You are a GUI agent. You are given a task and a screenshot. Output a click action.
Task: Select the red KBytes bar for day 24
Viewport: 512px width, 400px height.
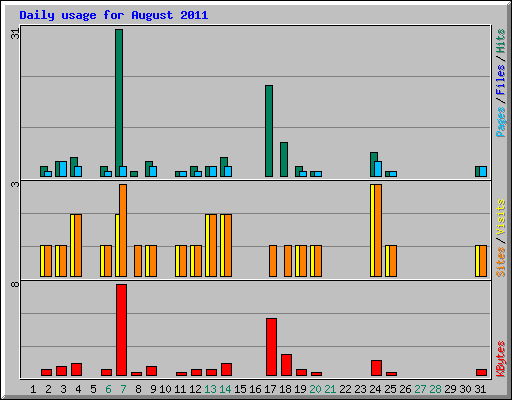pyautogui.click(x=377, y=368)
